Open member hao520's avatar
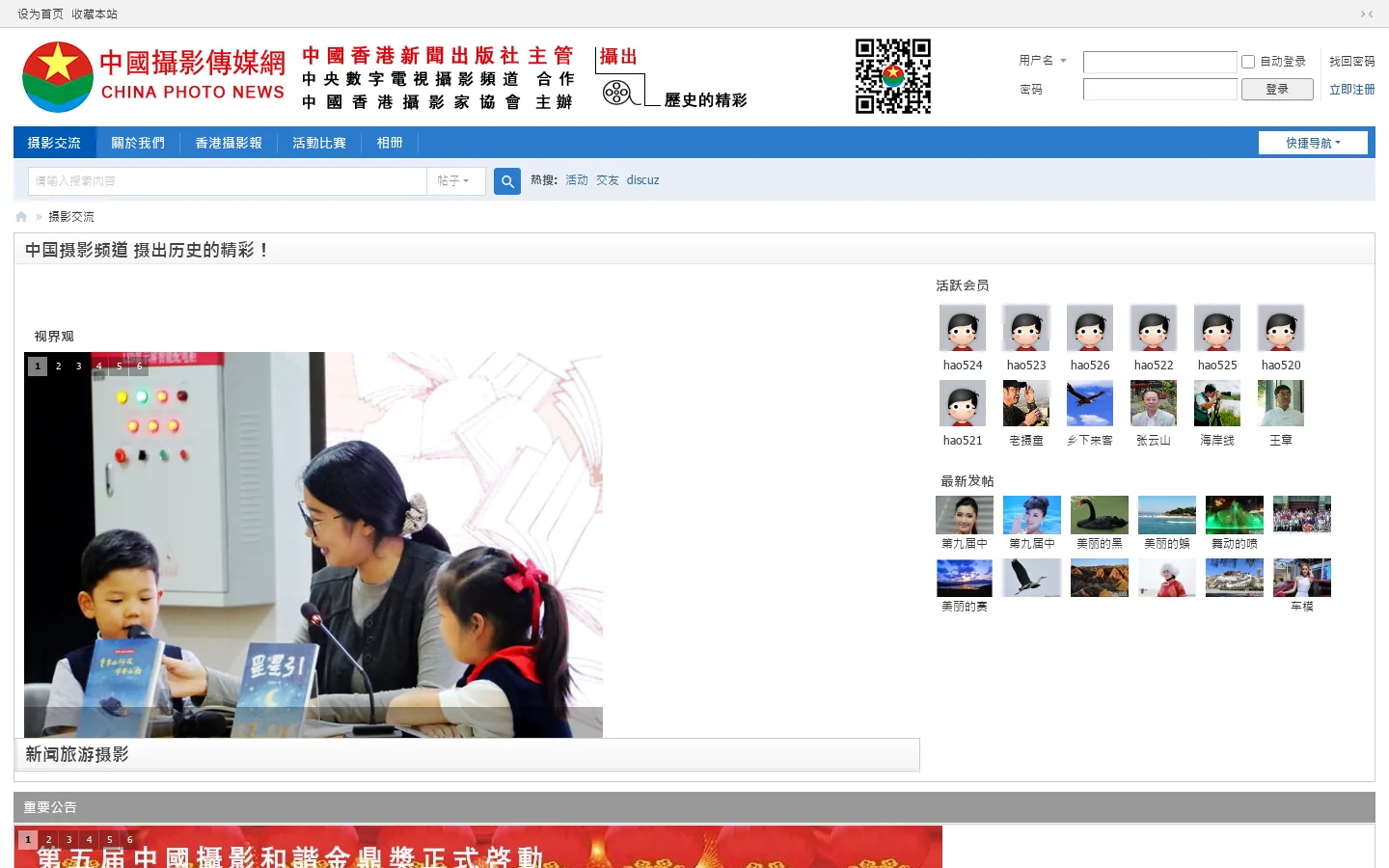The image size is (1389, 868). point(1281,328)
